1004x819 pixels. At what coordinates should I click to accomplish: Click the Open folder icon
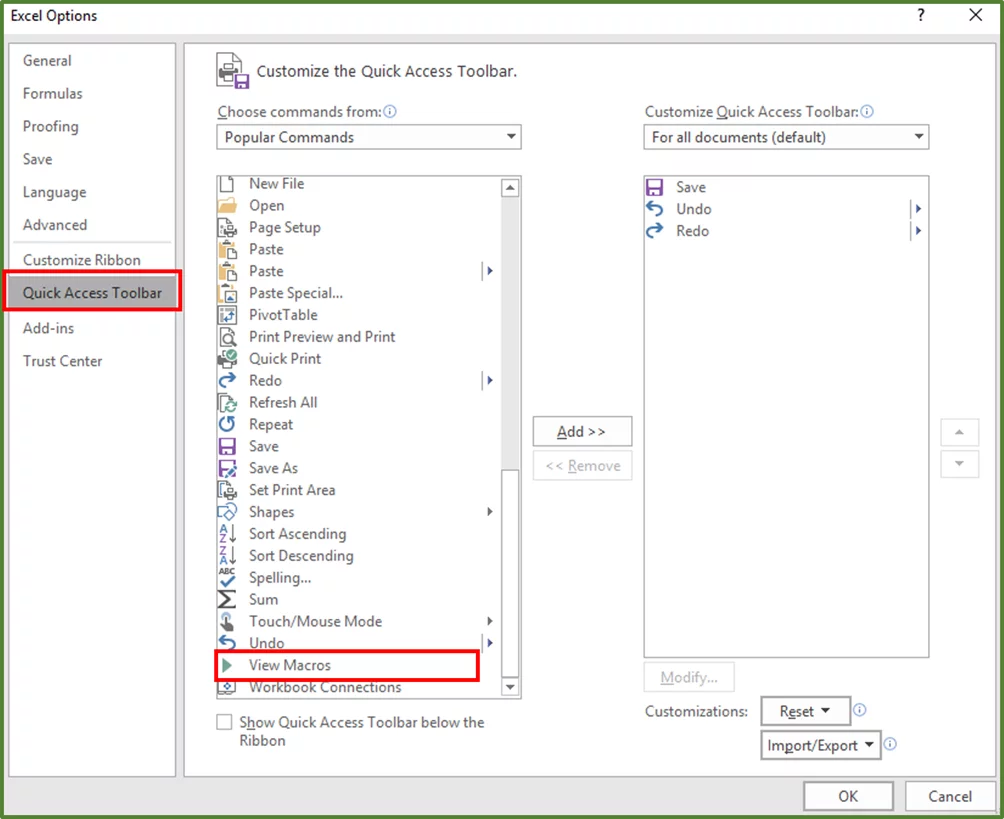(228, 205)
